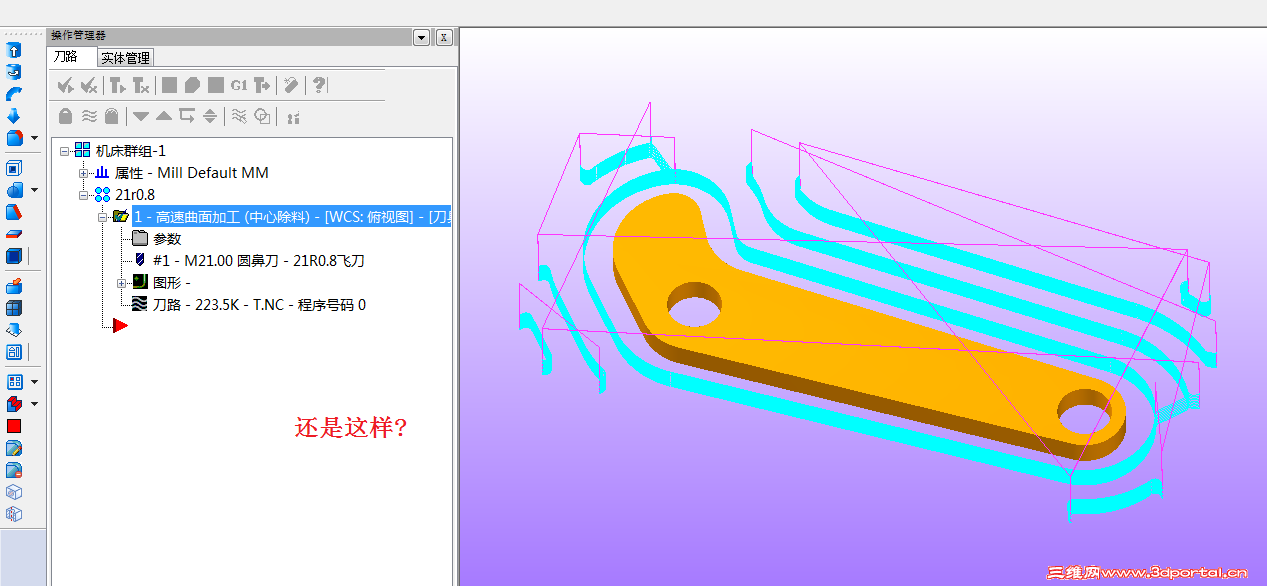Select the 21r0.8 toolpath group
This screenshot has height=586, width=1267.
pos(135,195)
